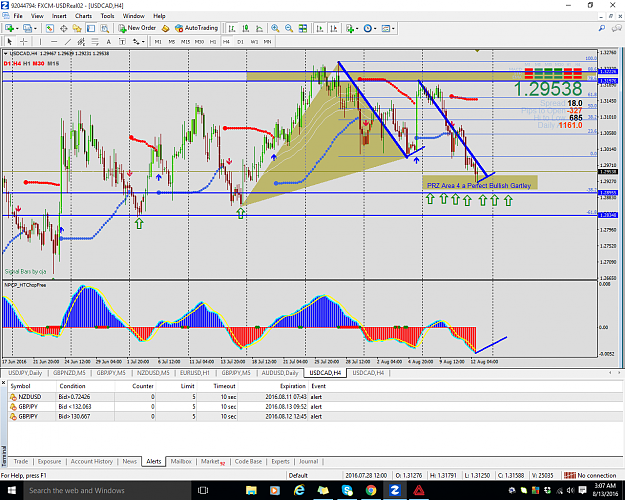Select the vertical line tool
Screen dimensions: 625x500
(x=40, y=41)
